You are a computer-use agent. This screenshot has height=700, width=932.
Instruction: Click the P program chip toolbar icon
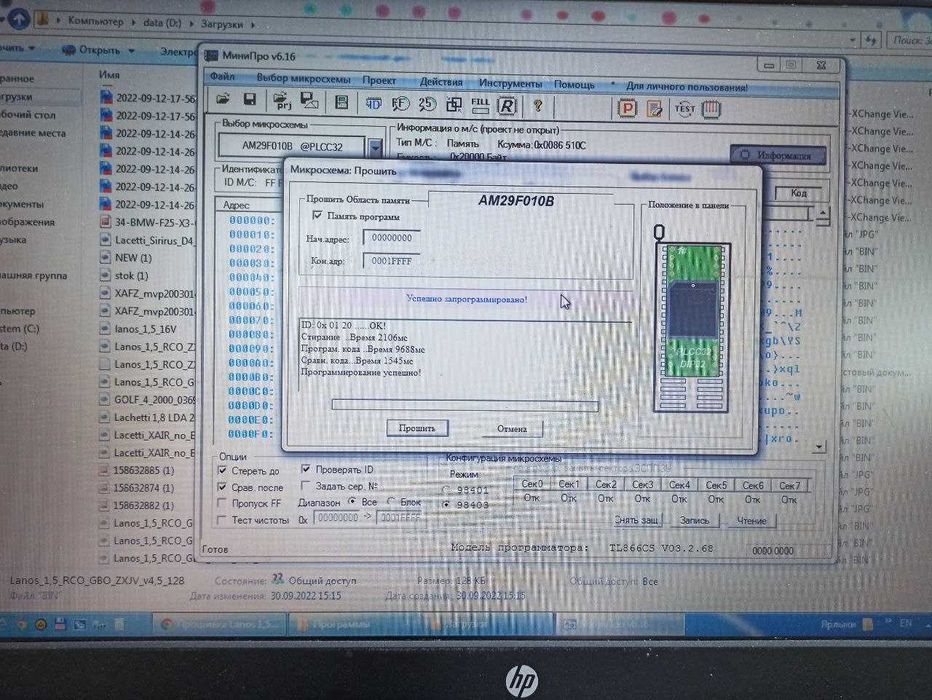[627, 108]
